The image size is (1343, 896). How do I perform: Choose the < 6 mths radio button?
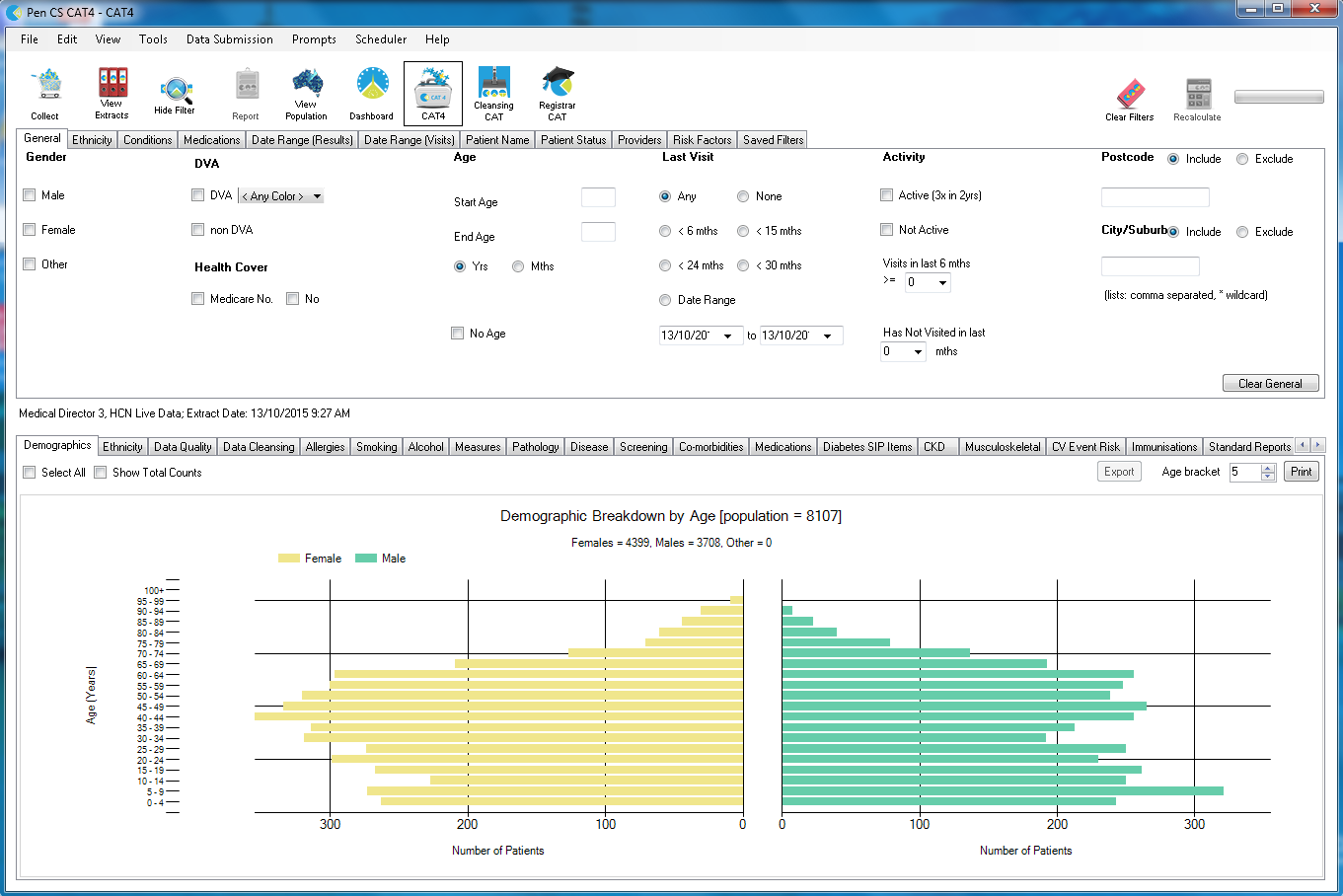point(665,231)
